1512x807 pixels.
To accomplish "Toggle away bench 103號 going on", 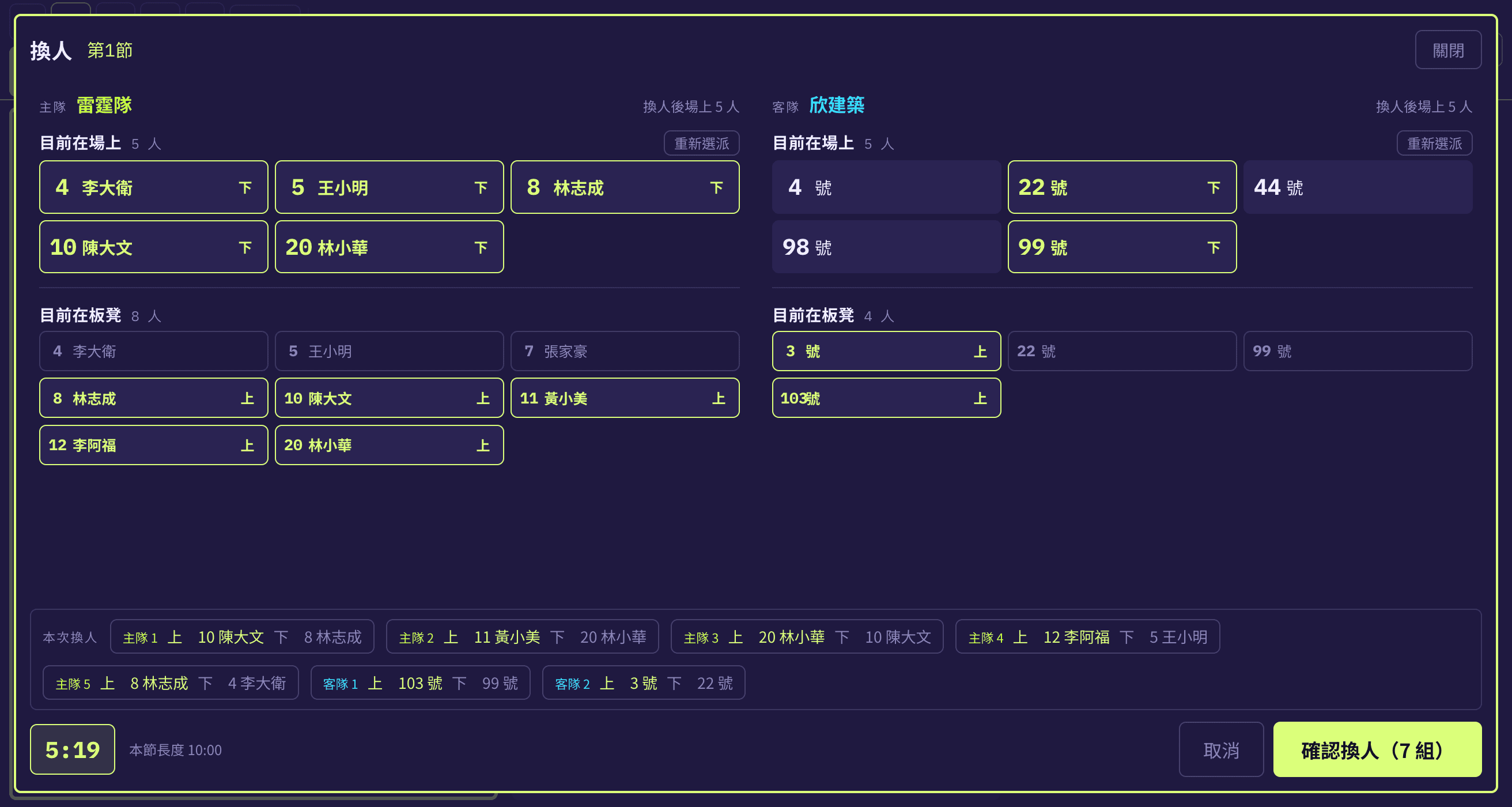I will (x=886, y=398).
